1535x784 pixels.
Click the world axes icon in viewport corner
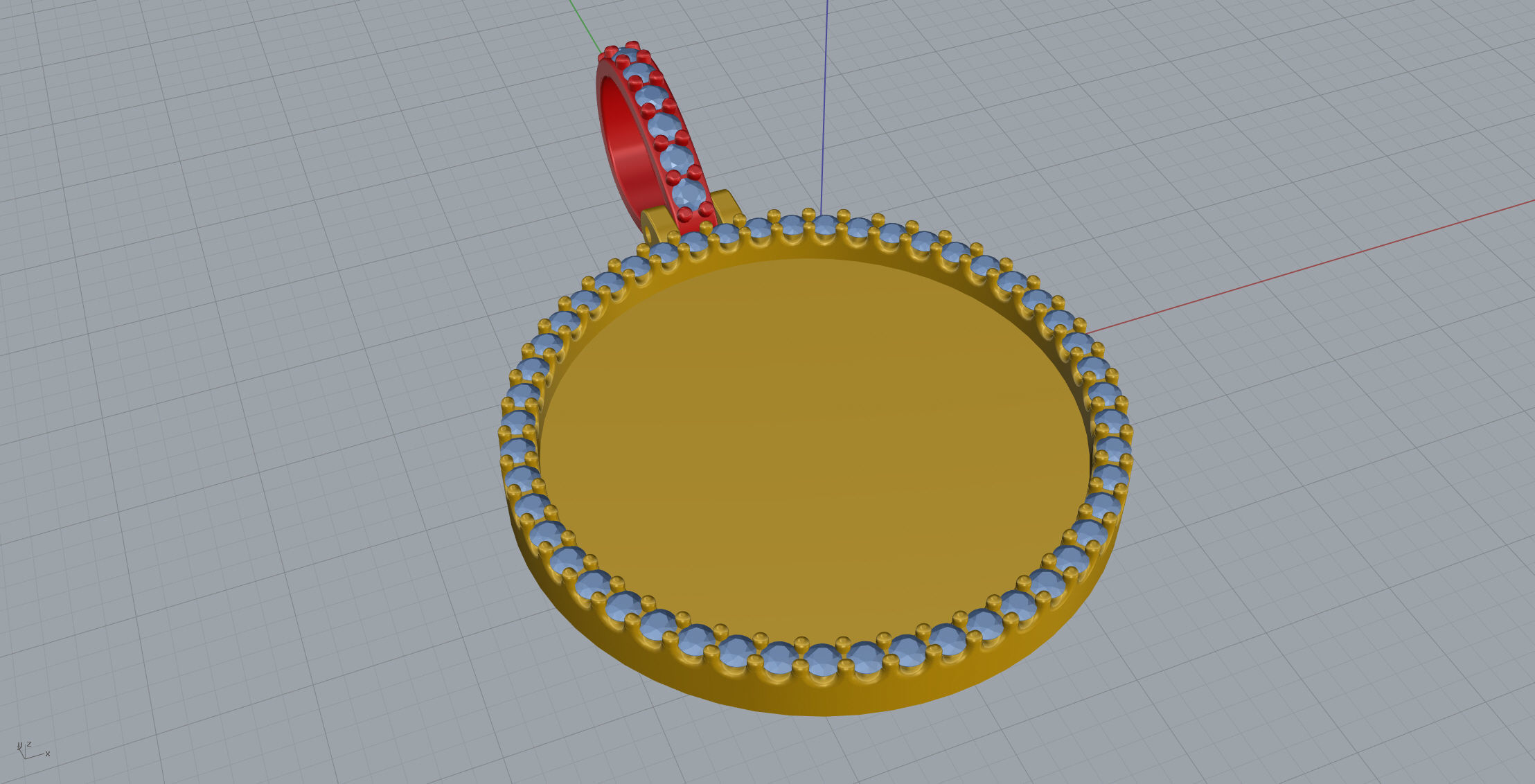pos(33,749)
